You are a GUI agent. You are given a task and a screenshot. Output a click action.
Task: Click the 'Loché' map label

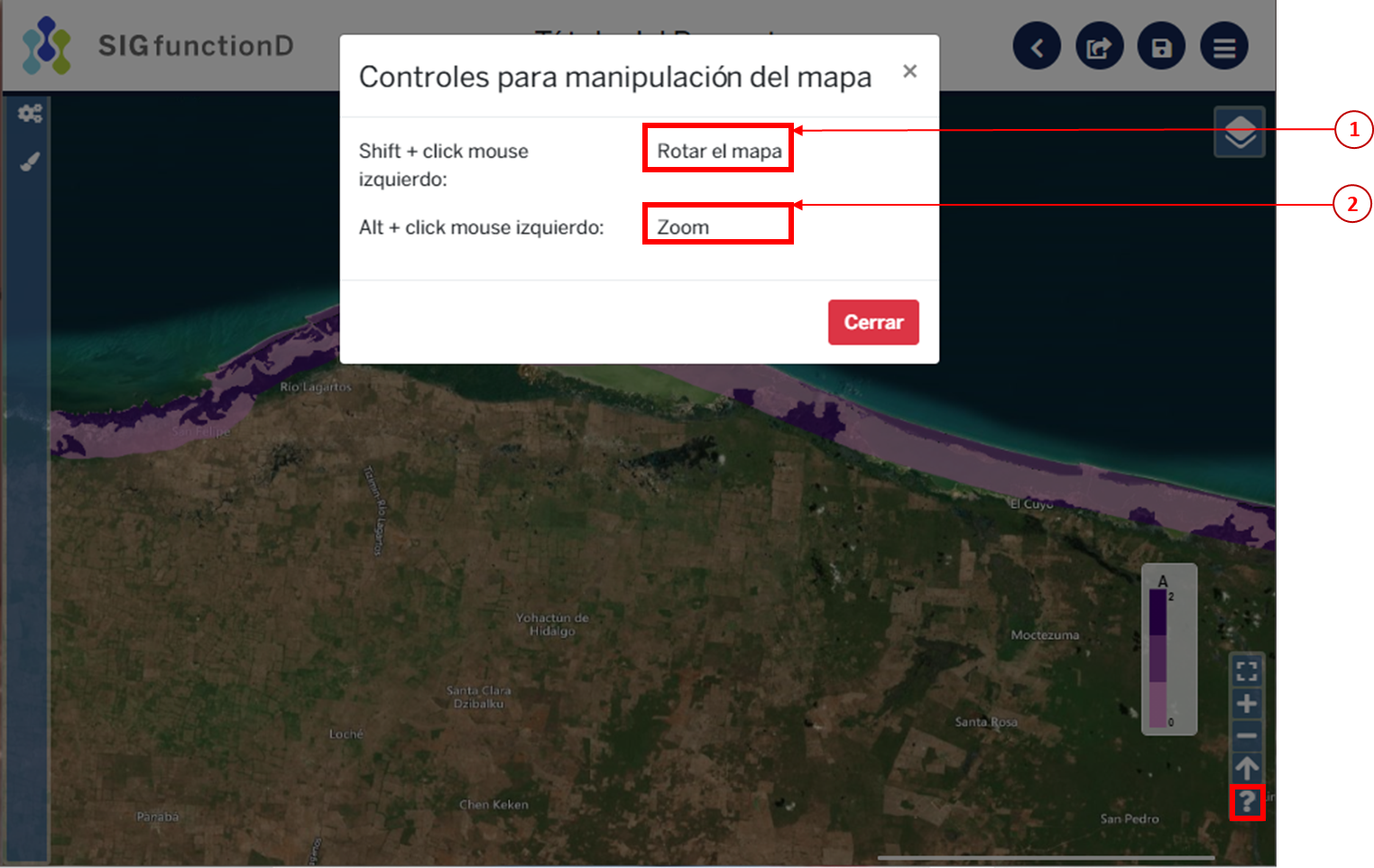(x=346, y=734)
